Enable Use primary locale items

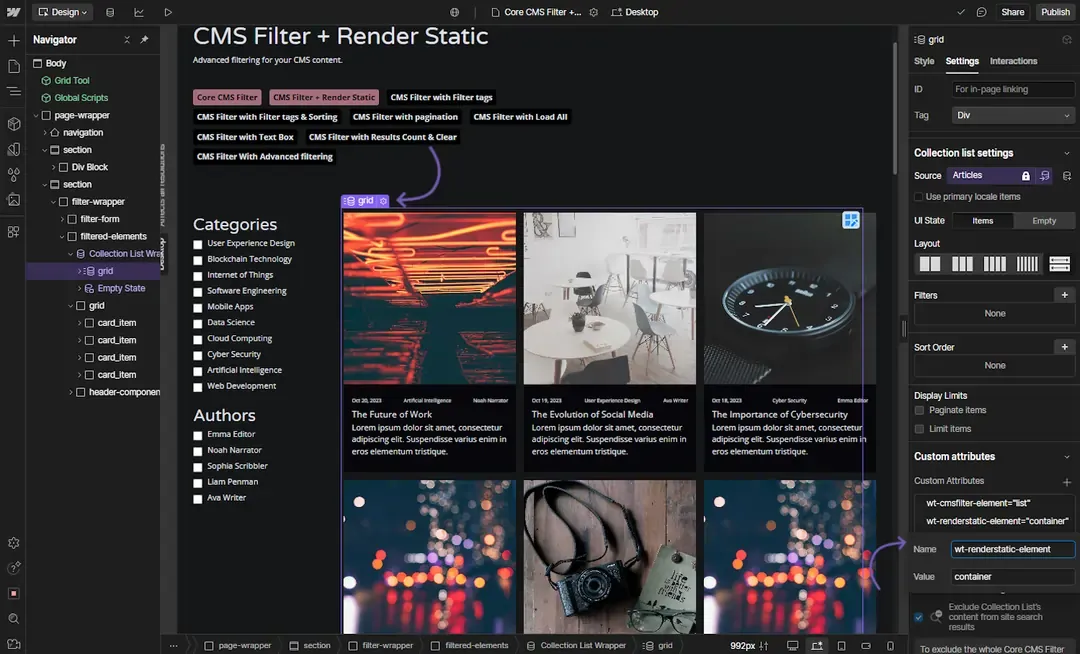(x=918, y=197)
